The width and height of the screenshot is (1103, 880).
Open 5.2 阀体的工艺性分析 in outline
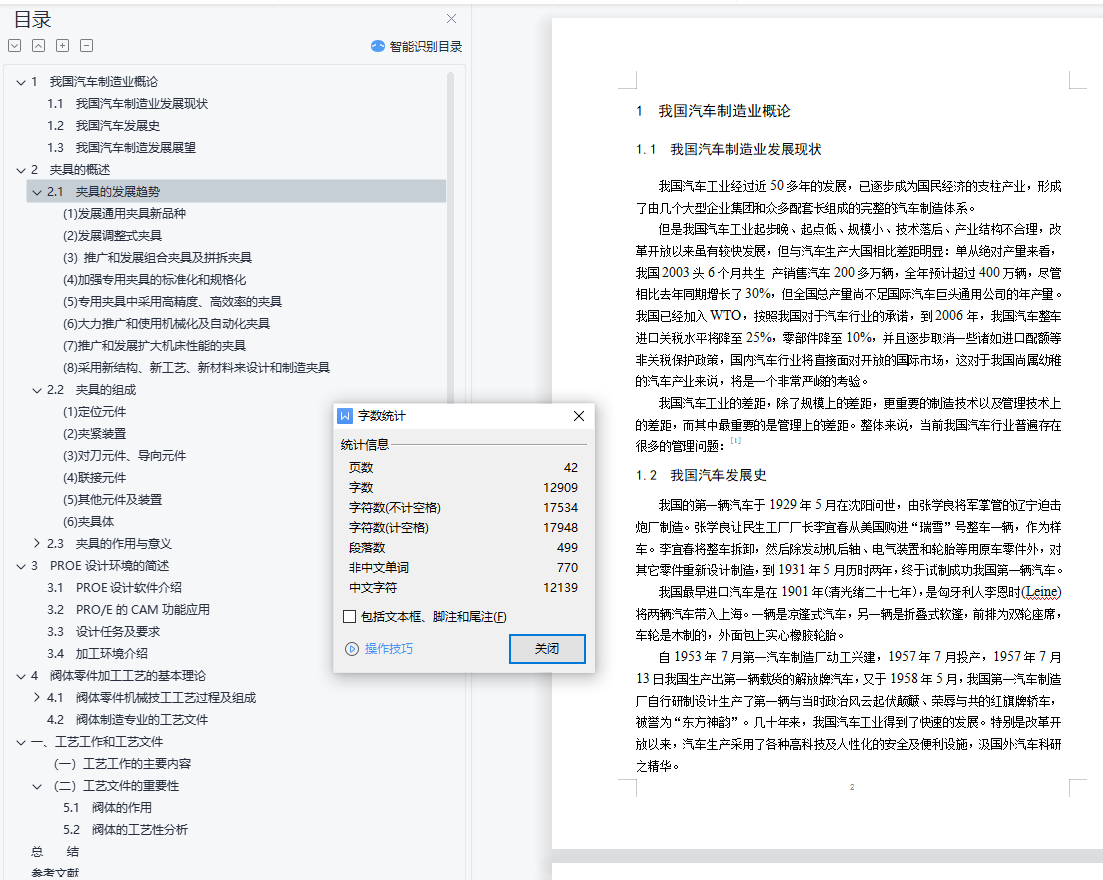pyautogui.click(x=125, y=830)
